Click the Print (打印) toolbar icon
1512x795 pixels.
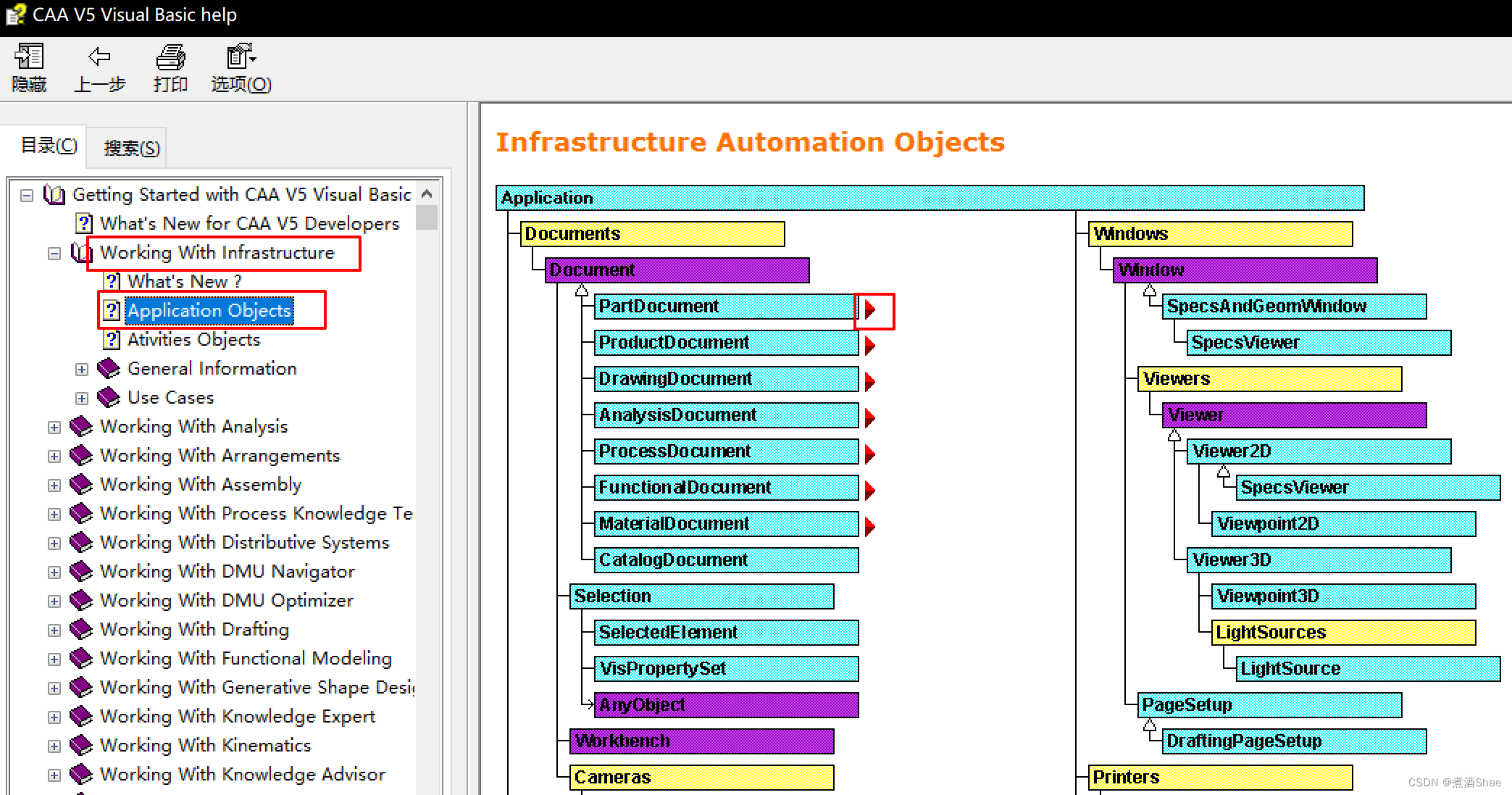point(170,57)
